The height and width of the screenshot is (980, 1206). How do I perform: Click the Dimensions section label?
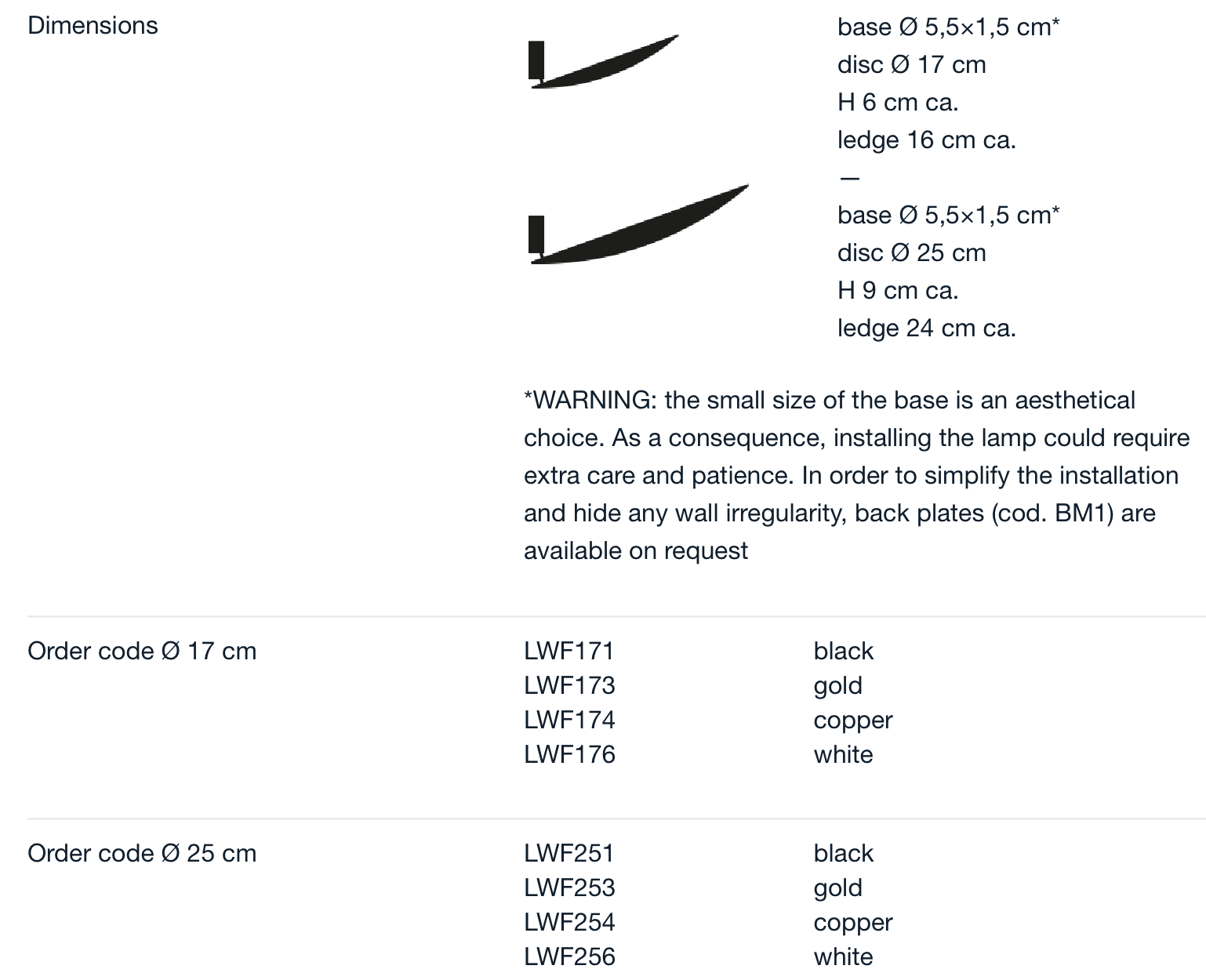[x=93, y=25]
